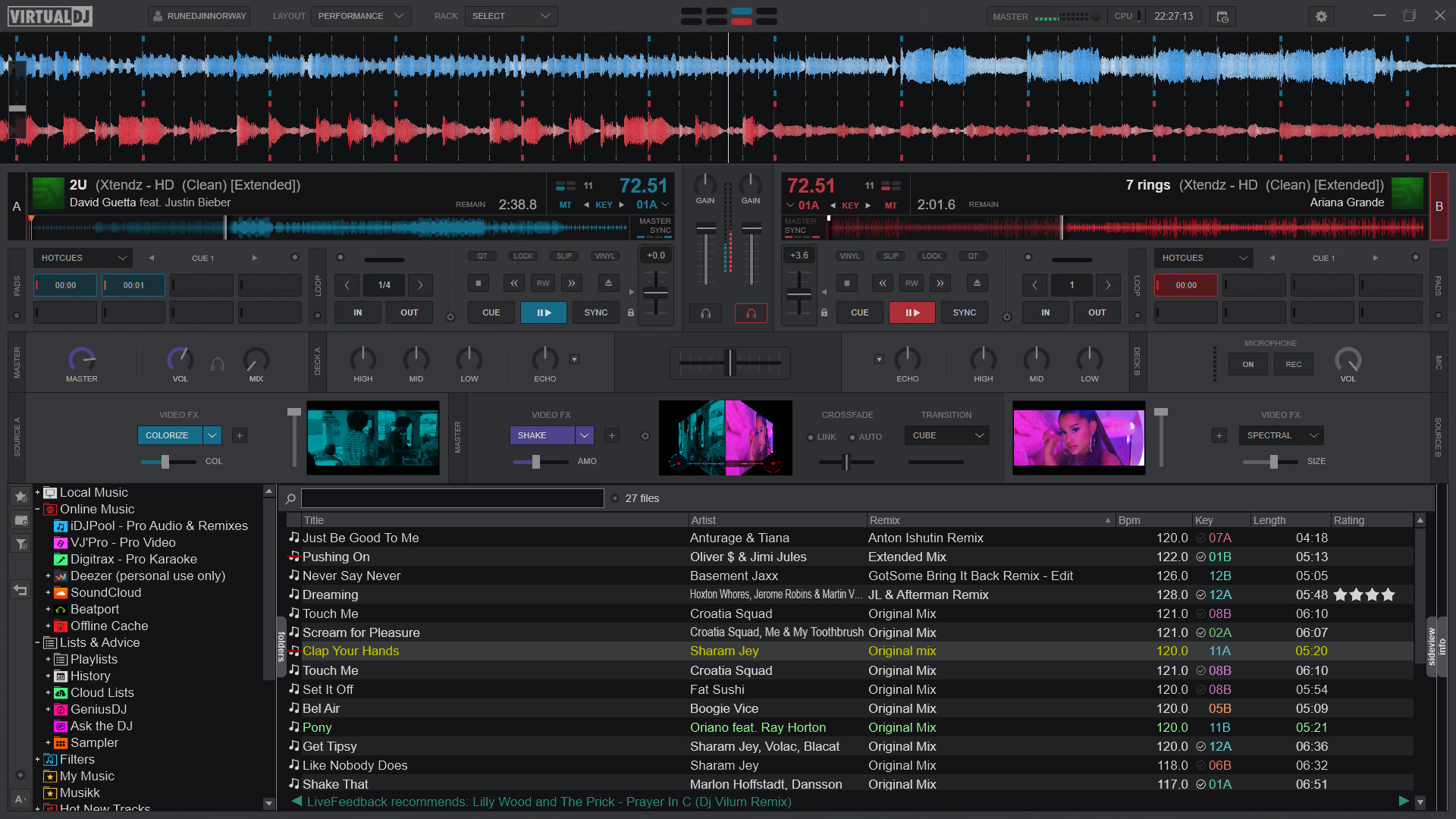This screenshot has height=819, width=1456.
Task: Select the filter icon in the sidebar
Action: click(x=20, y=544)
